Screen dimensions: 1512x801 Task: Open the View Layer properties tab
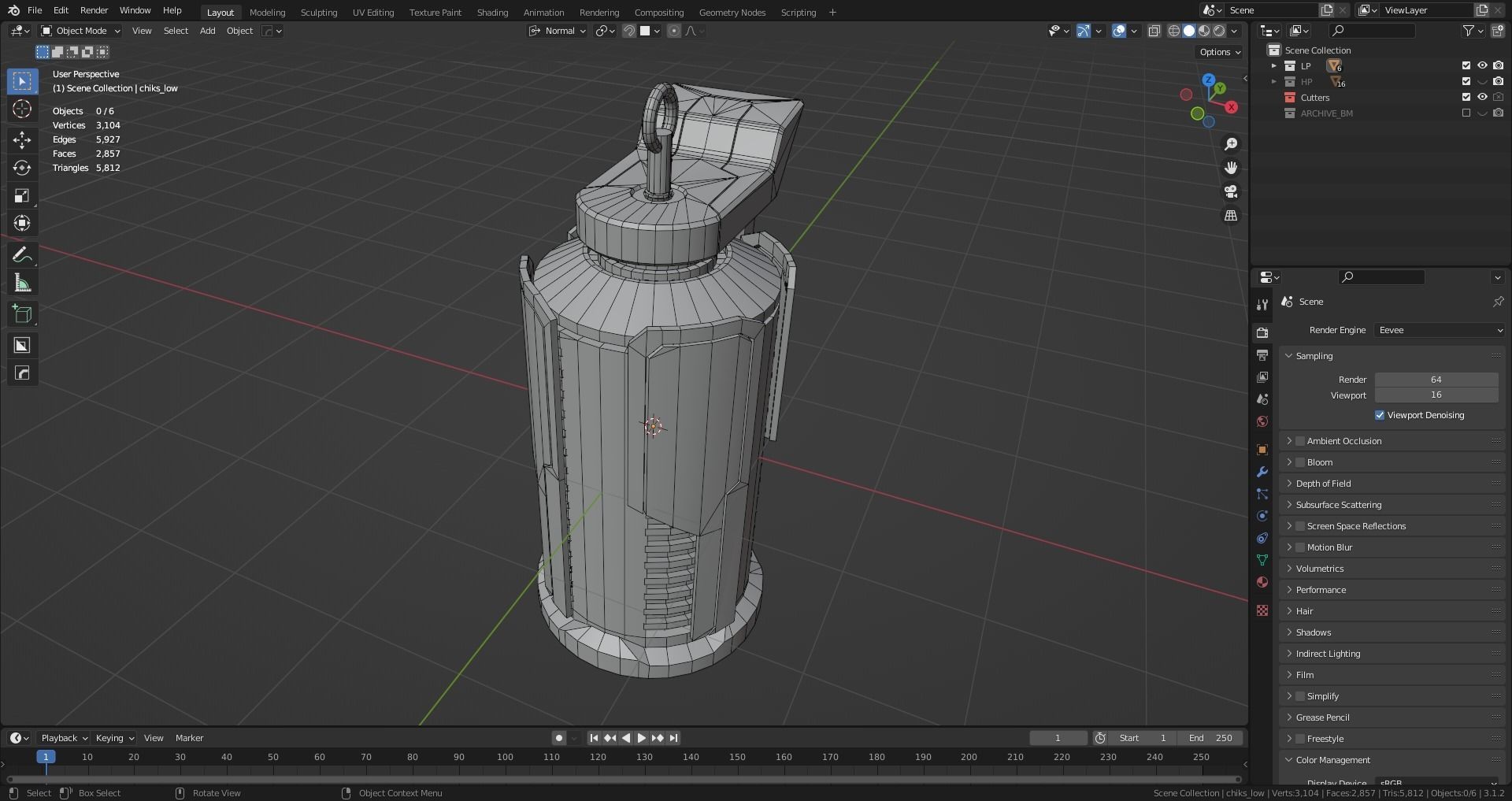[x=1262, y=377]
